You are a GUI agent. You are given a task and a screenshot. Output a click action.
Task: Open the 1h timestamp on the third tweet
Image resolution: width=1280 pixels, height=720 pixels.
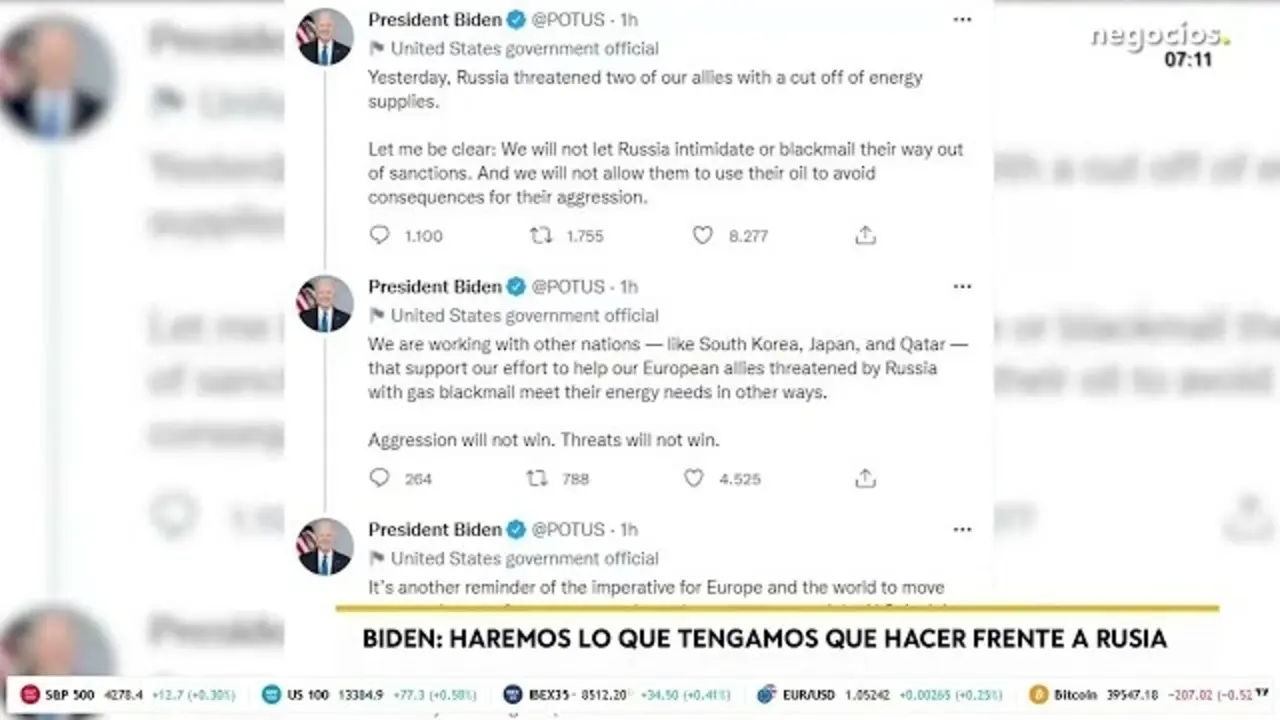pyautogui.click(x=629, y=530)
